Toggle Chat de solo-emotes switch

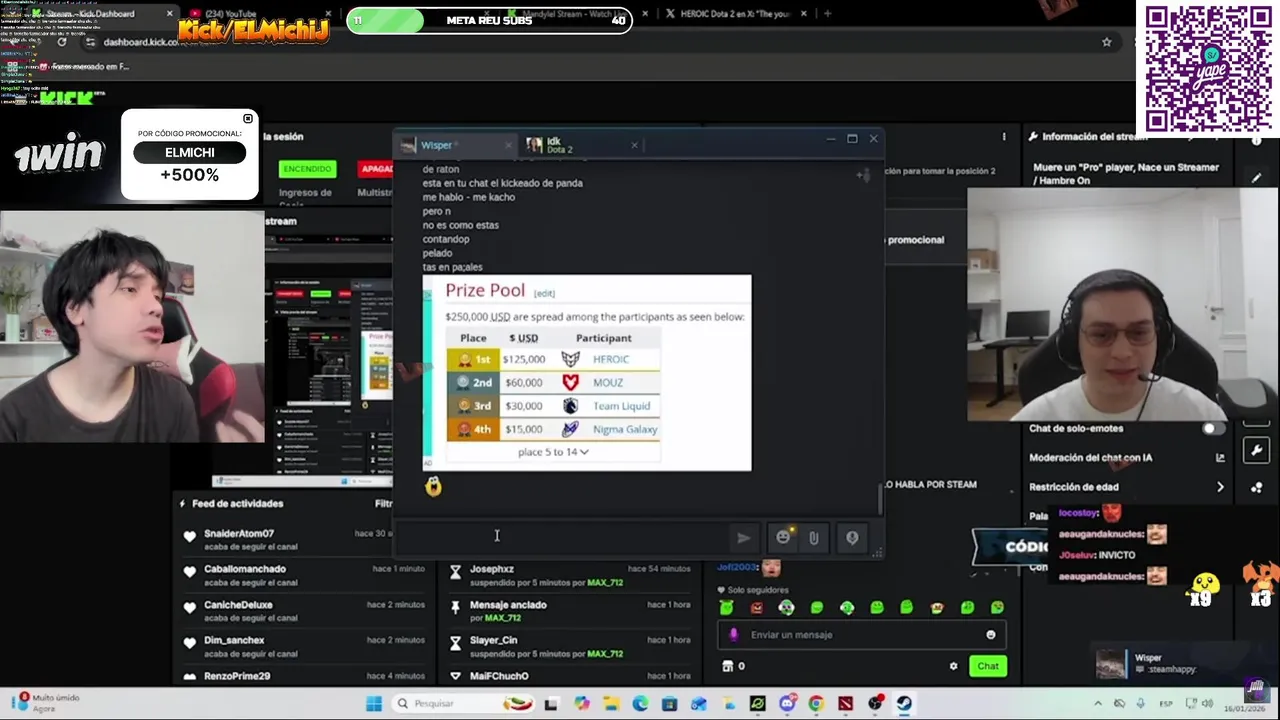pos(1212,428)
